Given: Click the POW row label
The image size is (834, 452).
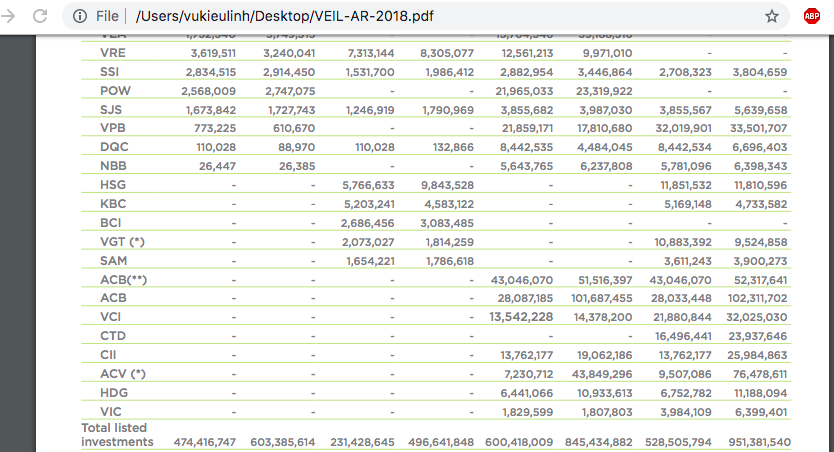Looking at the screenshot, I should (x=114, y=91).
